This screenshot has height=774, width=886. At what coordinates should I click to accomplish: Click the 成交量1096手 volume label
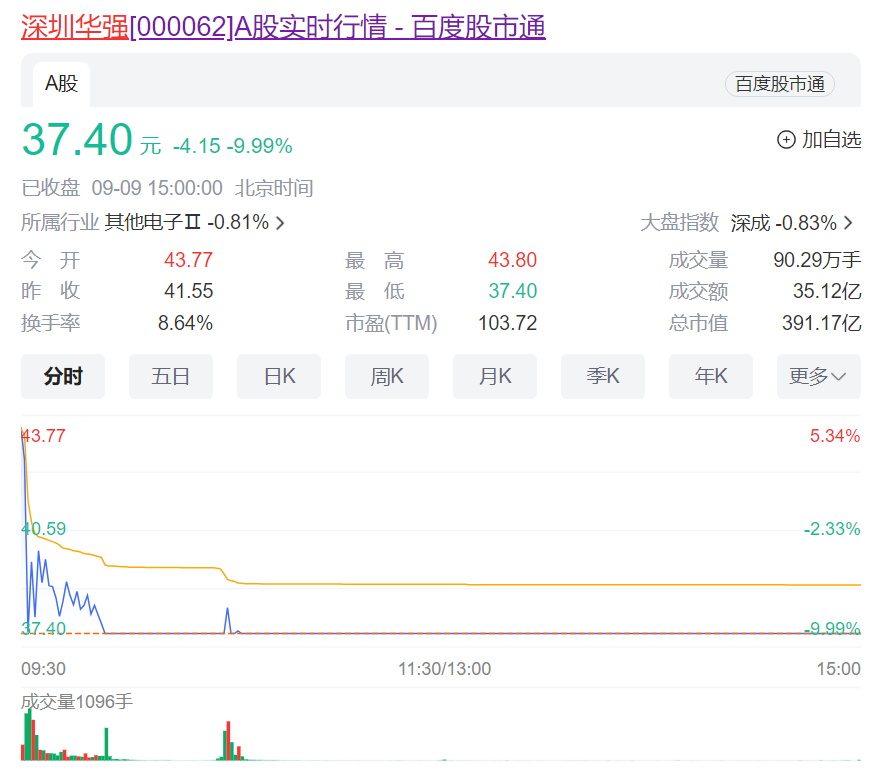pos(77,702)
